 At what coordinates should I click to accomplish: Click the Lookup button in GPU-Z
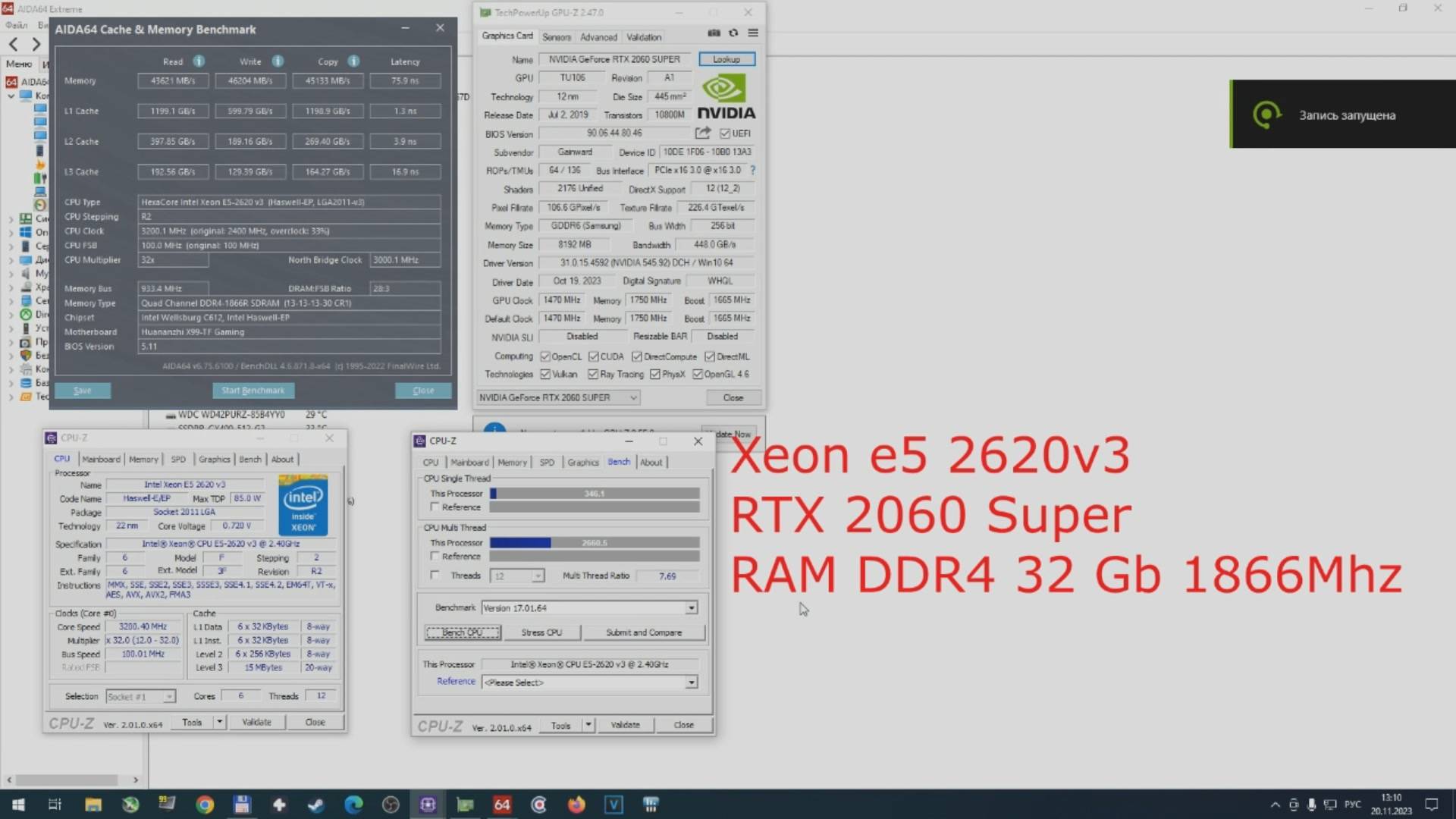[x=726, y=59]
